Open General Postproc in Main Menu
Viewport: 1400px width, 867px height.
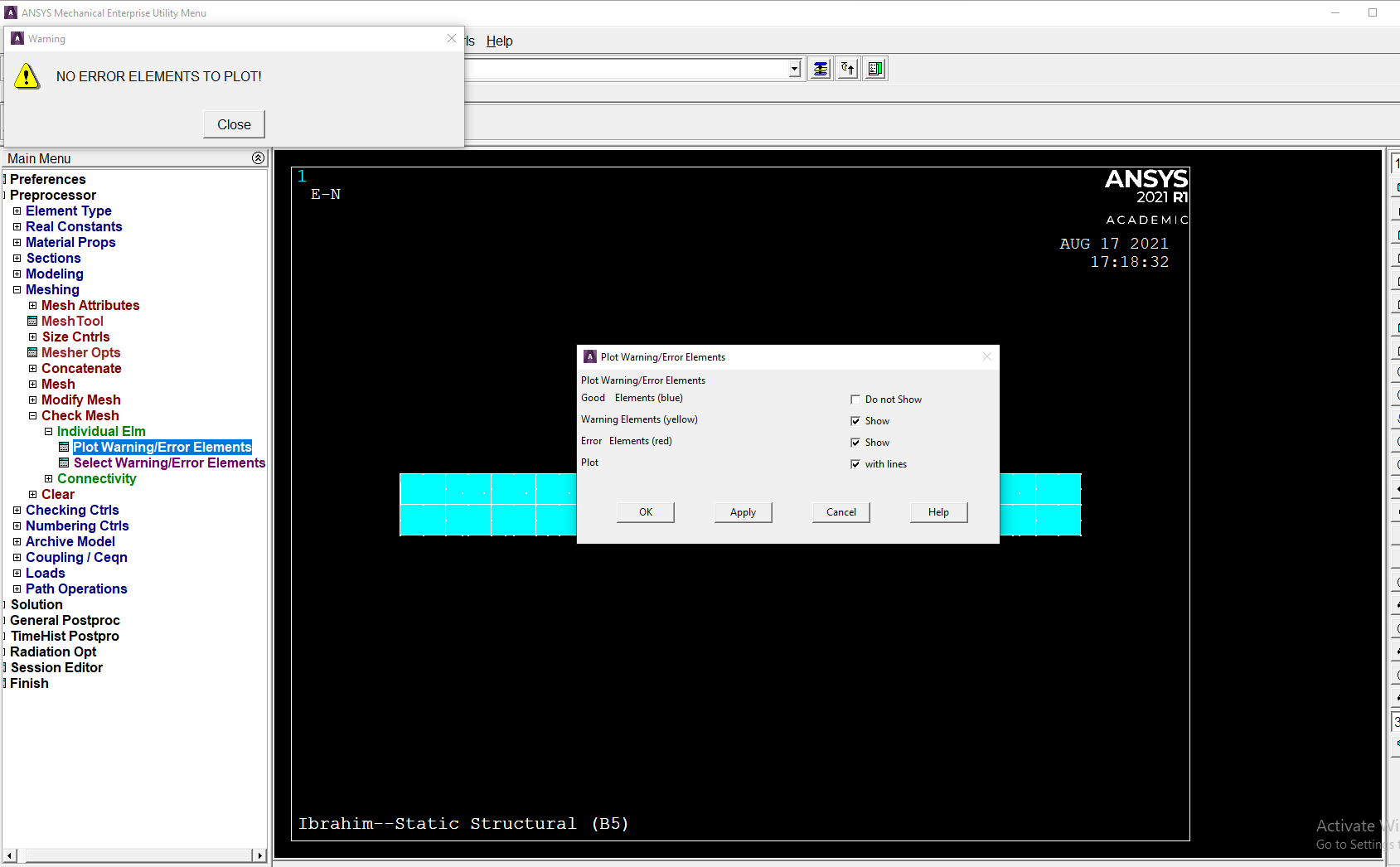pos(65,621)
